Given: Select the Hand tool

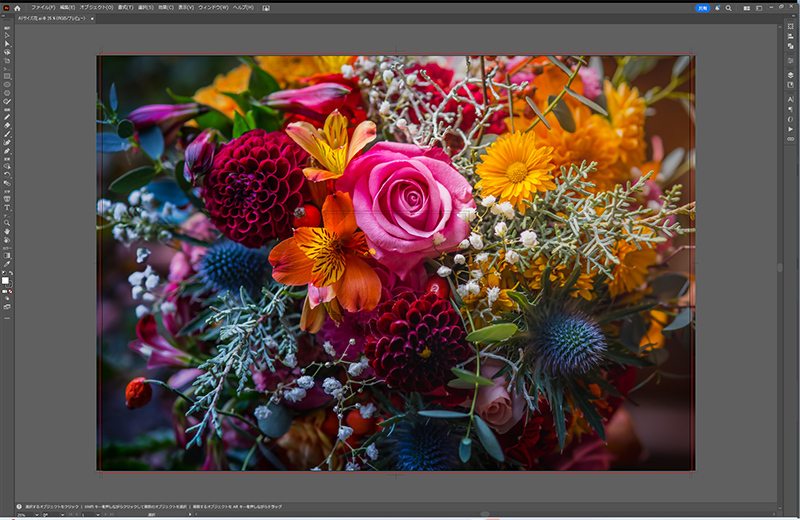Looking at the screenshot, I should [7, 231].
